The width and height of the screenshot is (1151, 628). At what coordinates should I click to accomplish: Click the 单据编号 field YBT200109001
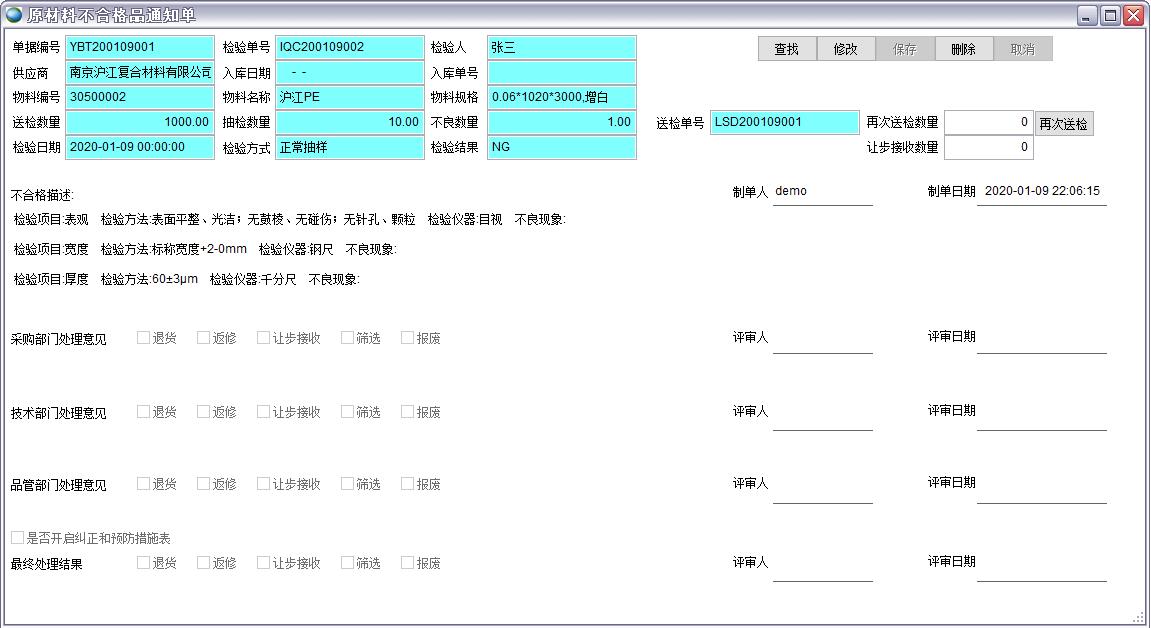coord(140,47)
